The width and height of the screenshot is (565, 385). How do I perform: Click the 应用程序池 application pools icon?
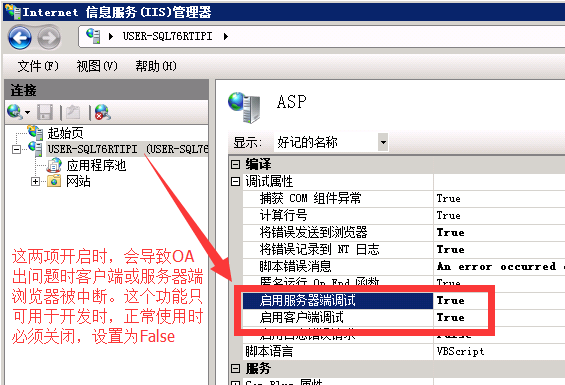54,165
